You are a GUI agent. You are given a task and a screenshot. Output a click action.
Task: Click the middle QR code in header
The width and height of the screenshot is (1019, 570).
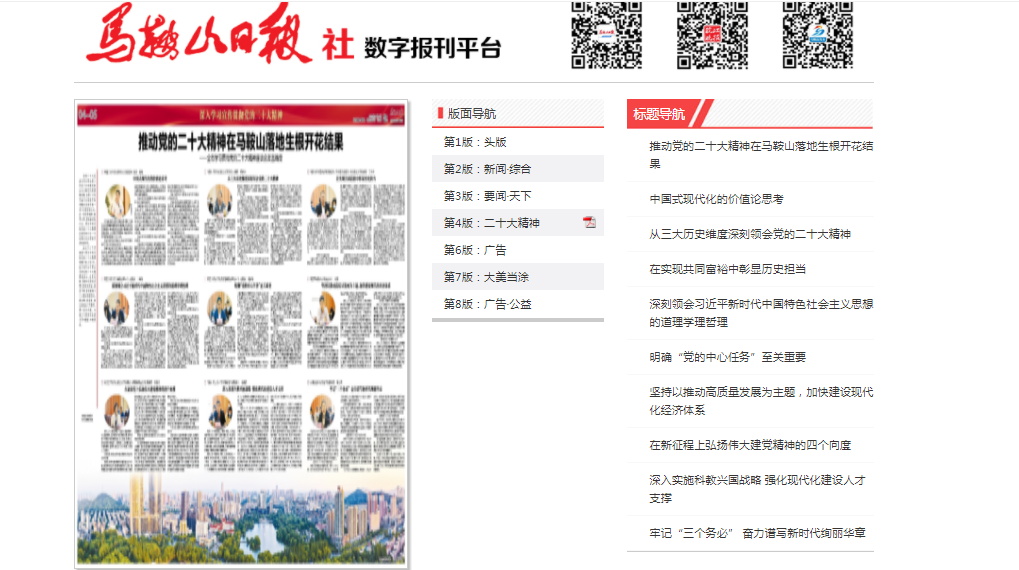coord(712,35)
